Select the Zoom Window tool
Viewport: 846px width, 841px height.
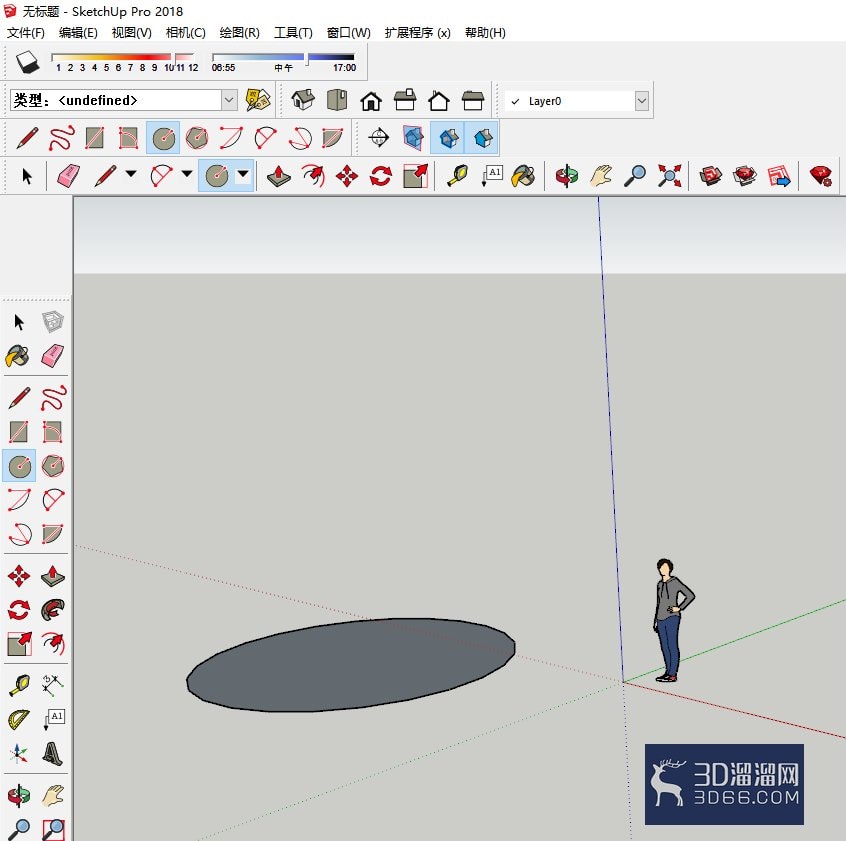pyautogui.click(x=53, y=829)
